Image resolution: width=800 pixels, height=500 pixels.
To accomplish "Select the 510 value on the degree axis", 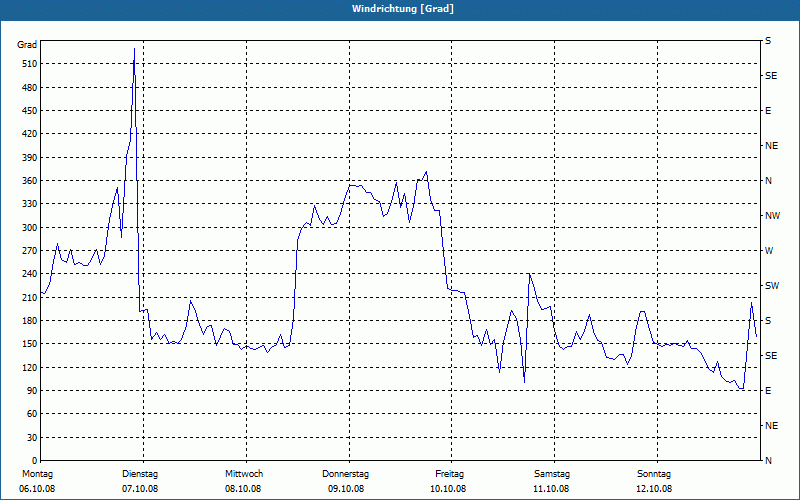I will click(x=30, y=64).
